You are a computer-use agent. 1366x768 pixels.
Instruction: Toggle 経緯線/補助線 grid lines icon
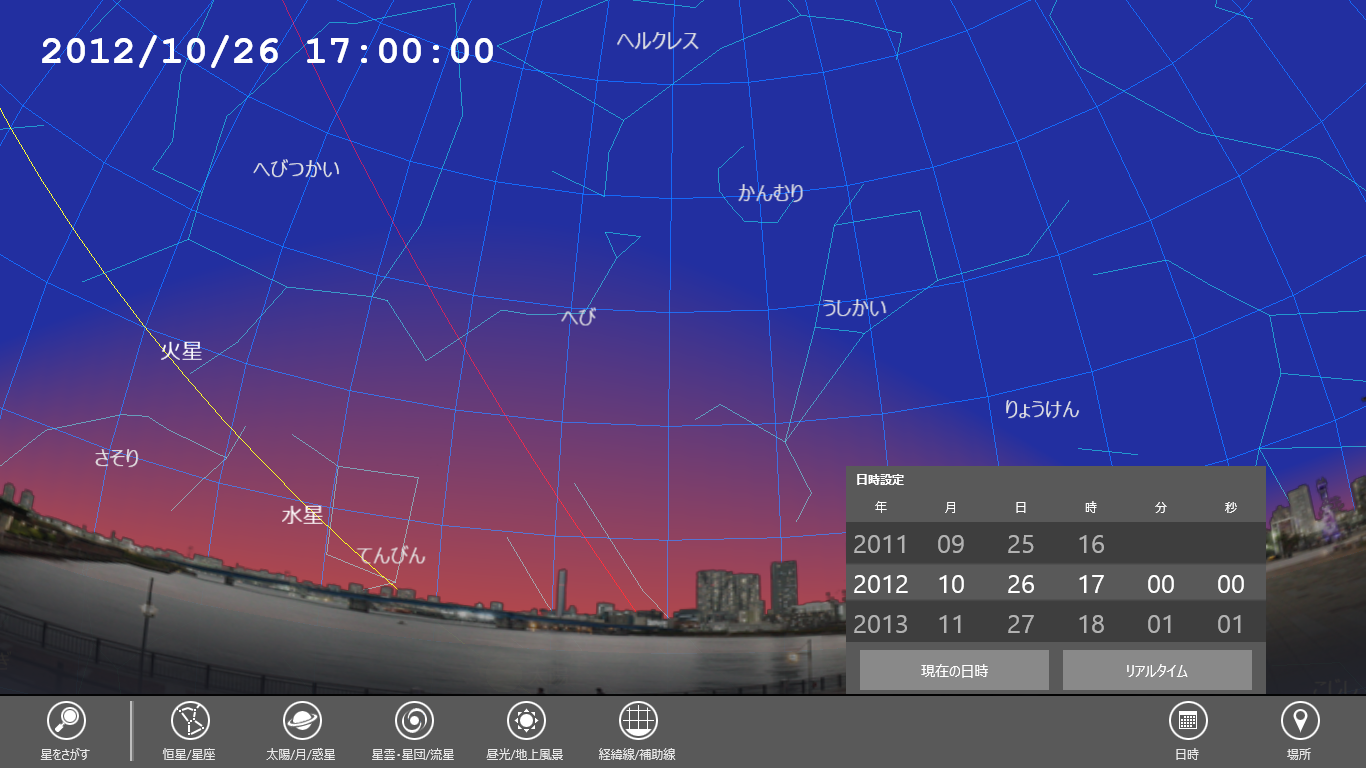(x=637, y=720)
